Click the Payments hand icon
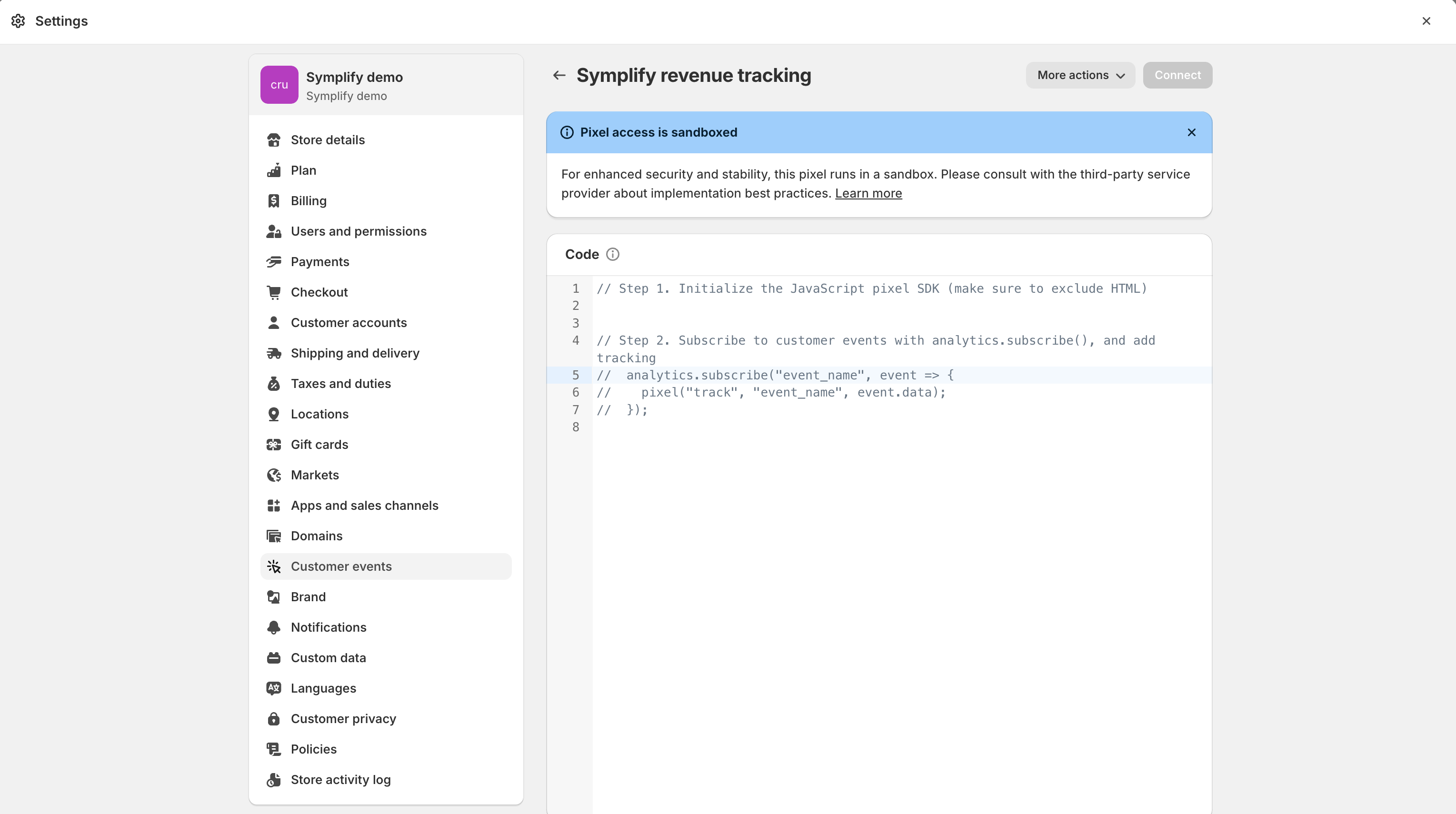 (274, 262)
